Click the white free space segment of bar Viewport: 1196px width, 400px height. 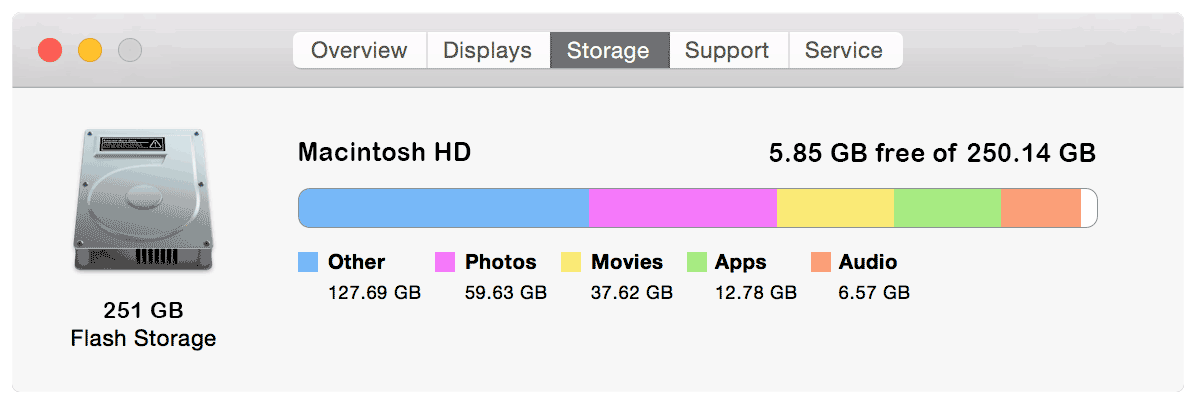coord(1089,208)
